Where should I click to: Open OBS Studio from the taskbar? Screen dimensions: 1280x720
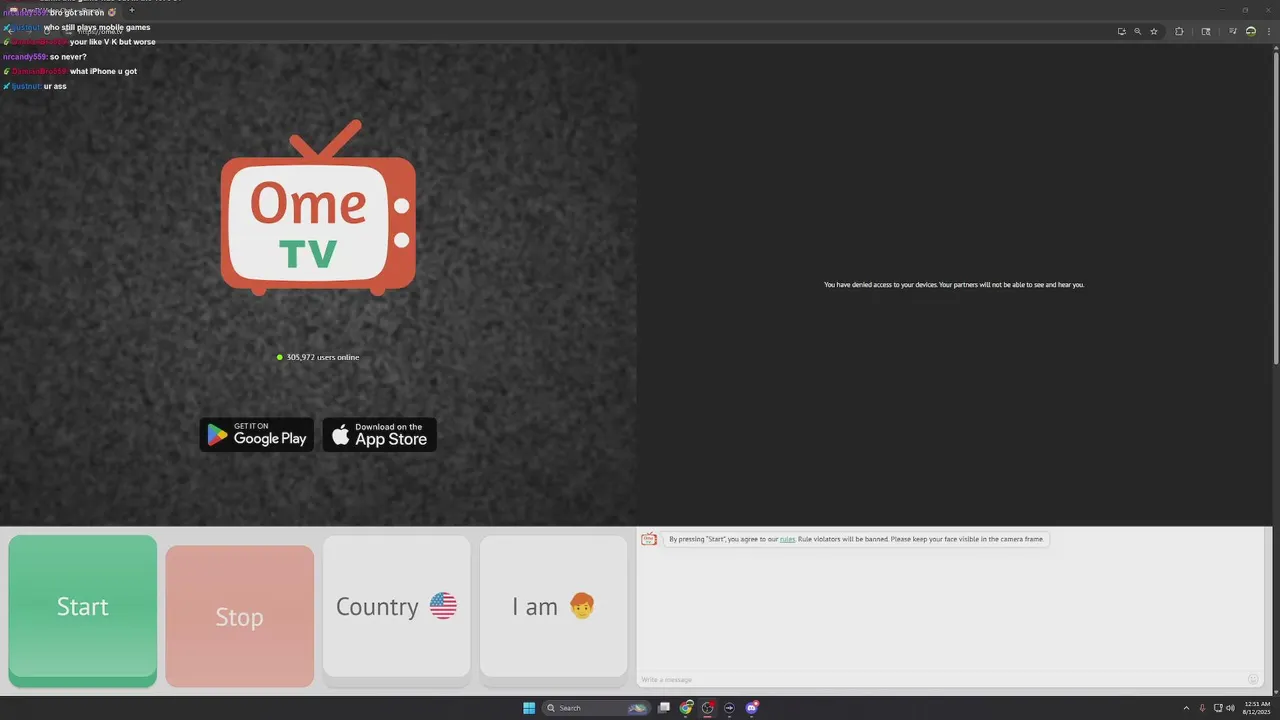point(707,708)
